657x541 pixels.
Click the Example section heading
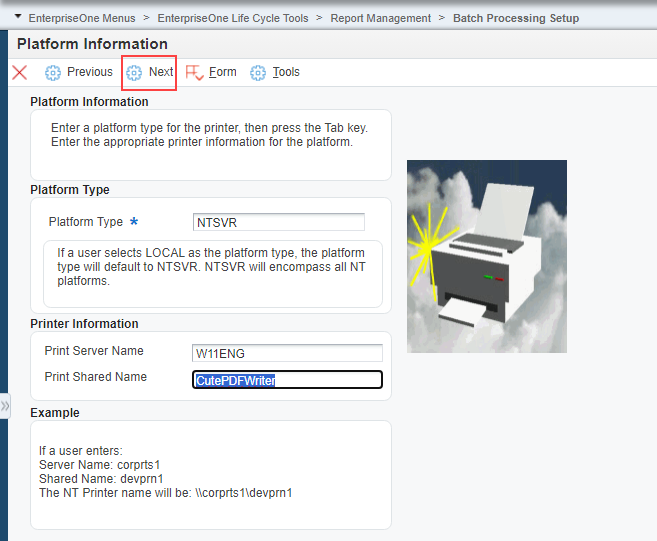(x=55, y=413)
